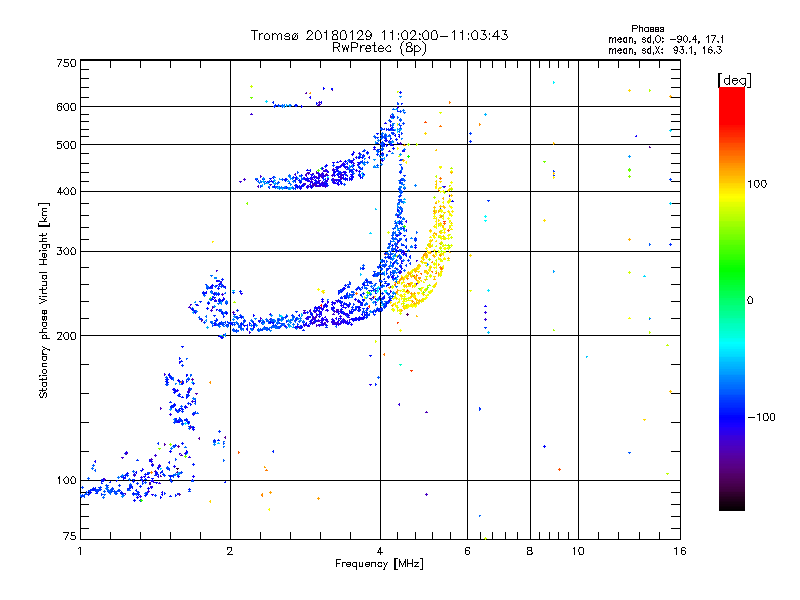Image resolution: width=800 pixels, height=600 pixels.
Task: Click the 'Phases' header text
Action: point(647,29)
